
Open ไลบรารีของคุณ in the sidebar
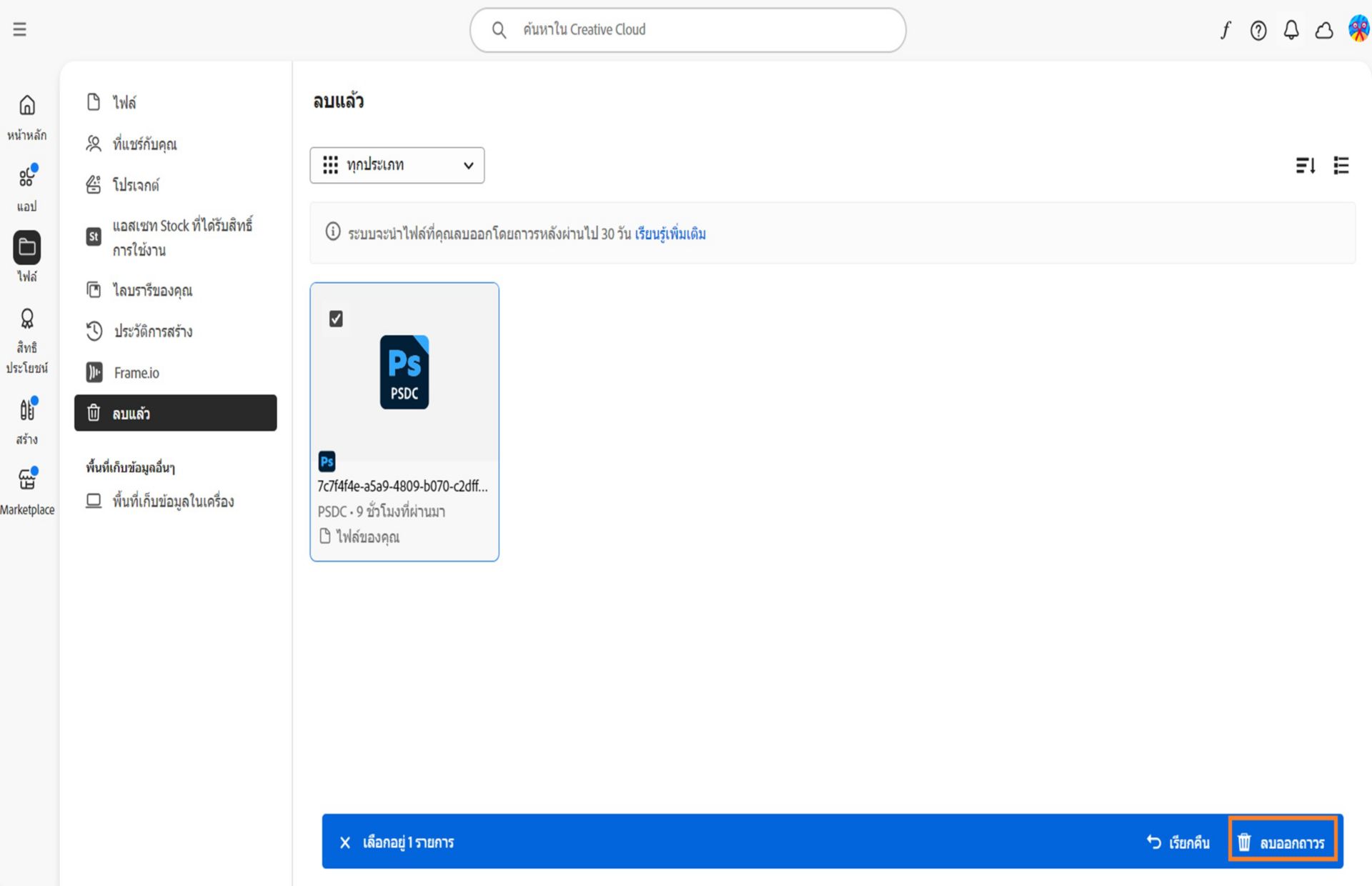click(175, 290)
